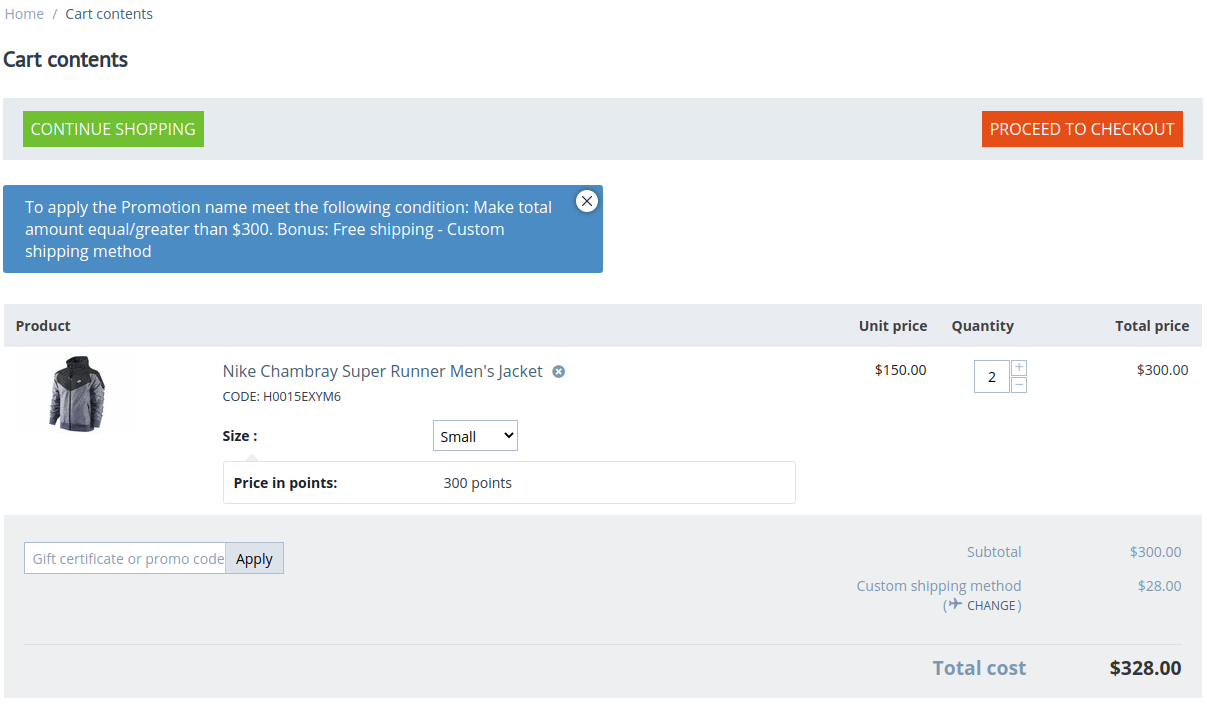Click the 300 points value
The height and width of the screenshot is (704, 1207).
(x=477, y=483)
